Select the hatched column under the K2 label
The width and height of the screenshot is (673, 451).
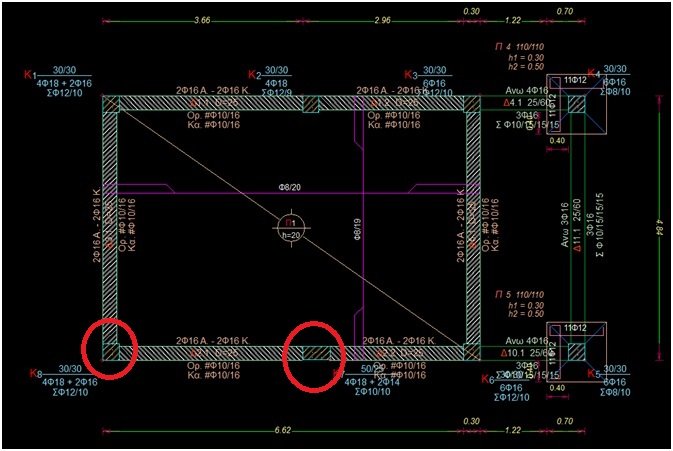312,104
